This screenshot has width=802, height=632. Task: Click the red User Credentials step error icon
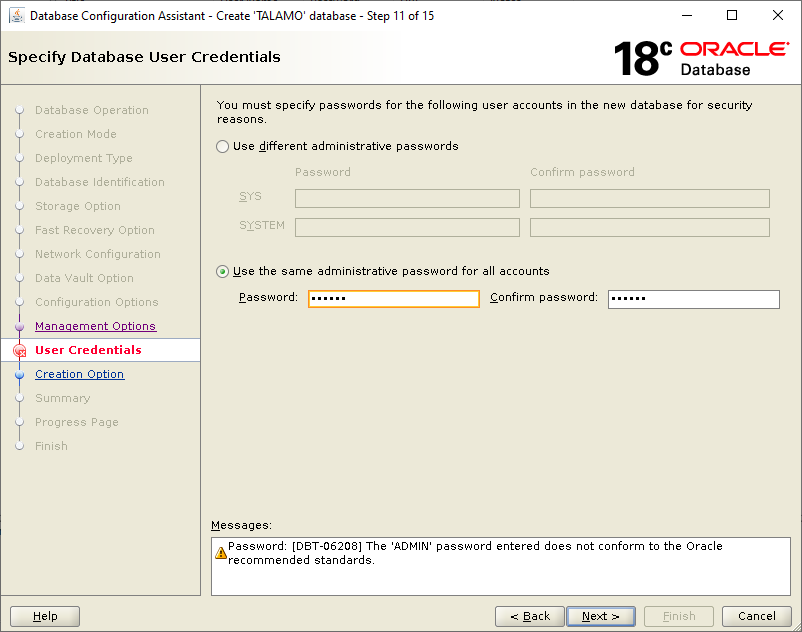point(19,351)
